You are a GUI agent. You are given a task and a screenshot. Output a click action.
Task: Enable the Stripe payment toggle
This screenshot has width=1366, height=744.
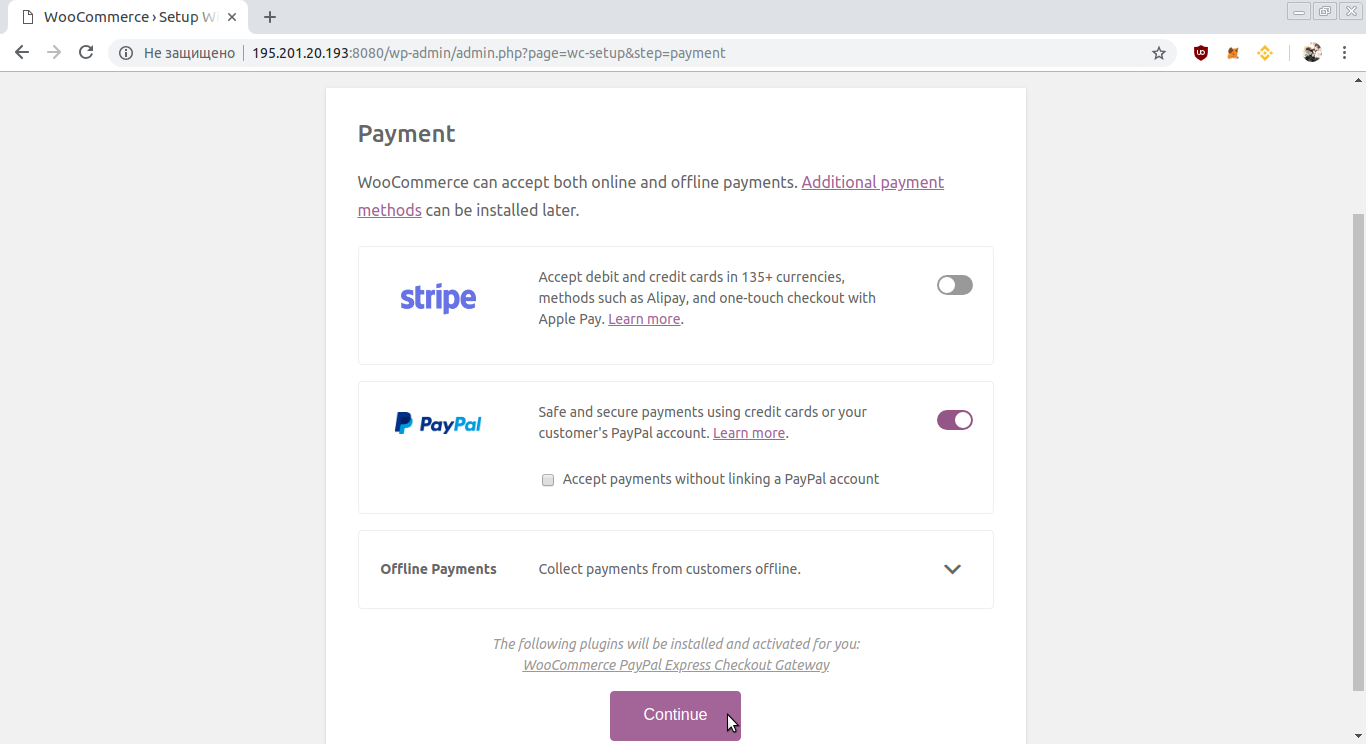(955, 285)
